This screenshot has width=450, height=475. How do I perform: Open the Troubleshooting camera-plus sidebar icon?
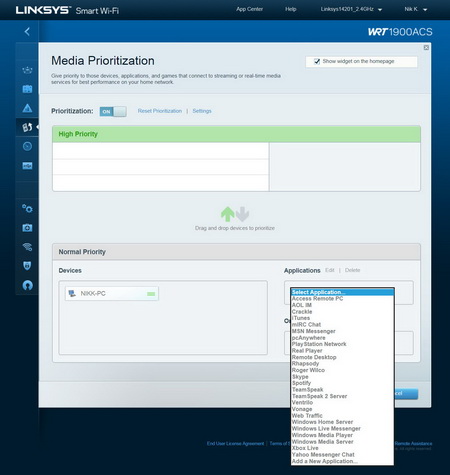27,228
